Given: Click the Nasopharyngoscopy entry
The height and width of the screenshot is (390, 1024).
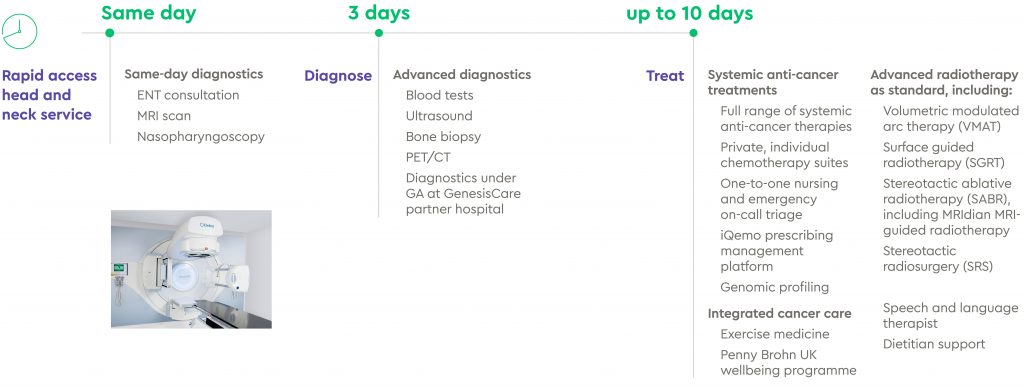Looking at the screenshot, I should click(201, 137).
